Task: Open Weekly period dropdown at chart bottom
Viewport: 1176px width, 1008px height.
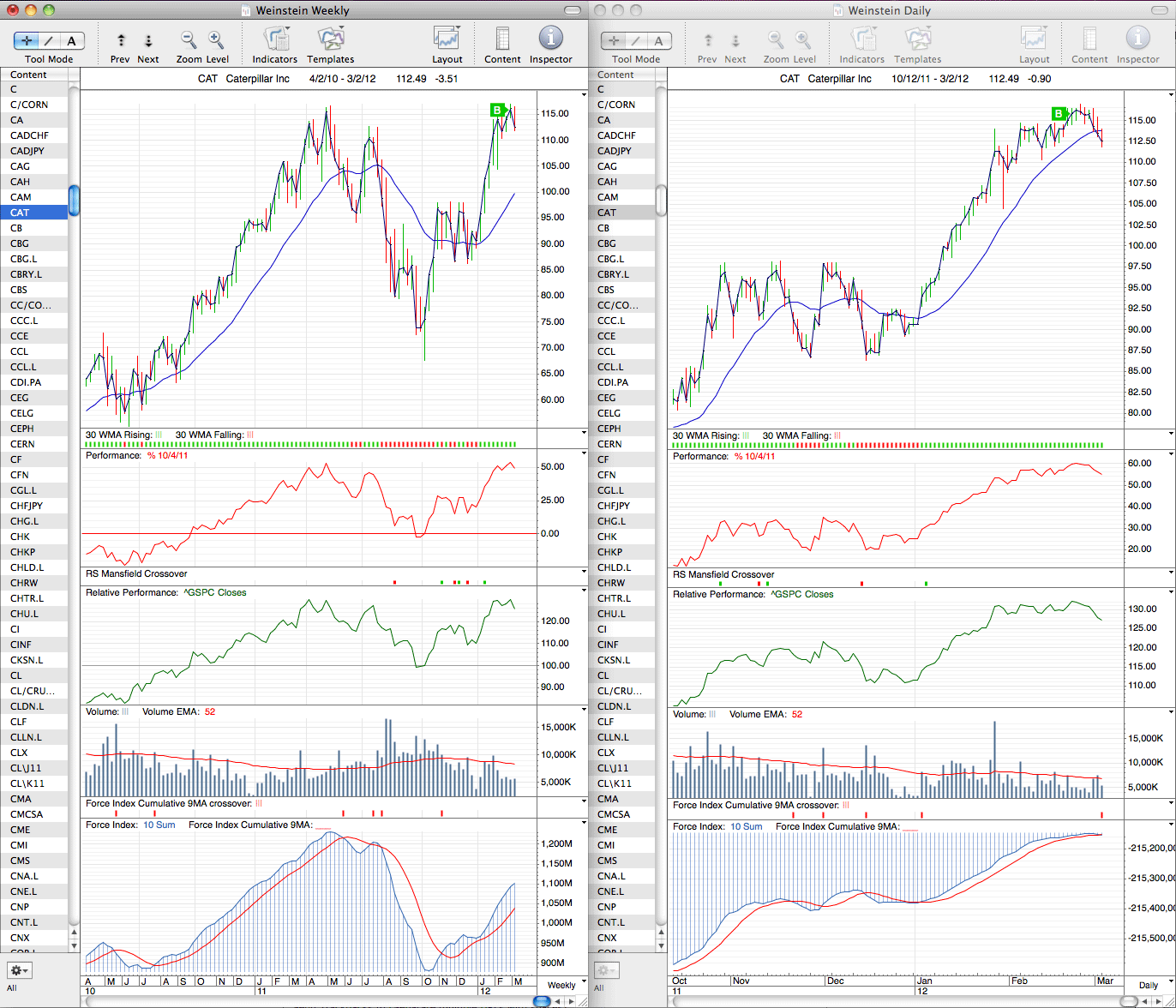Action: click(561, 985)
